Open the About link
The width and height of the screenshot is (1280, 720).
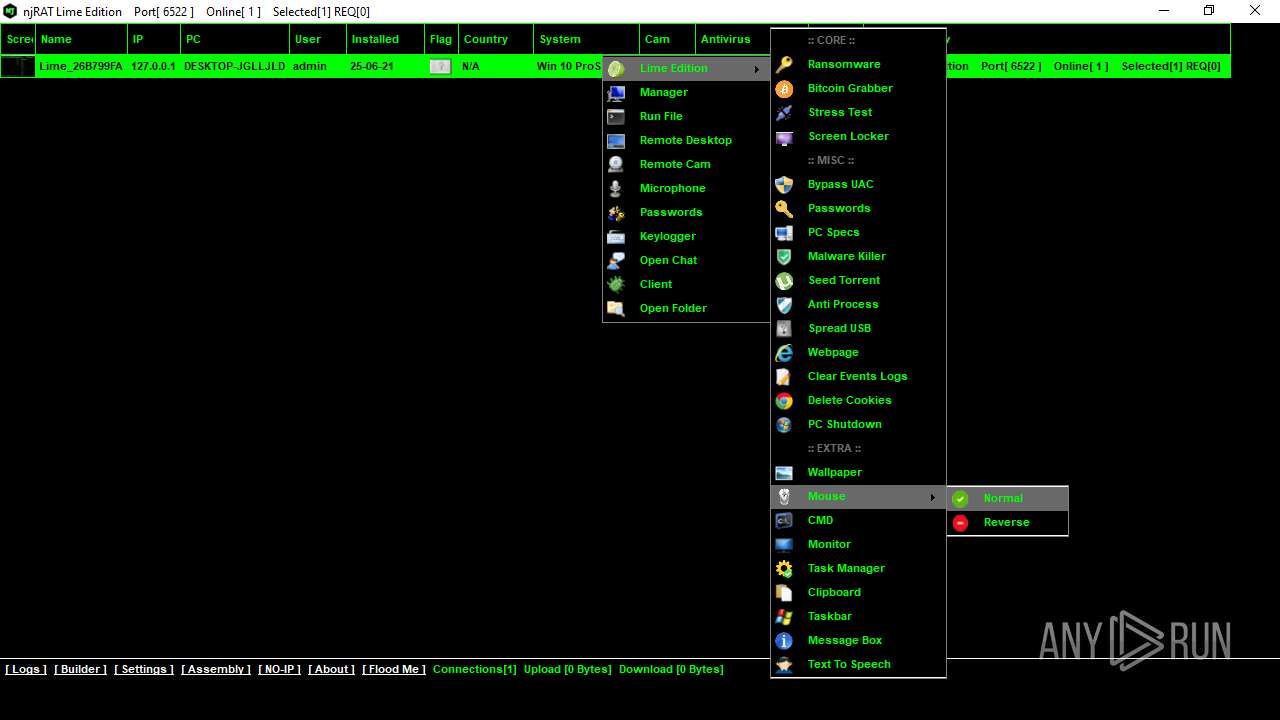(331, 669)
